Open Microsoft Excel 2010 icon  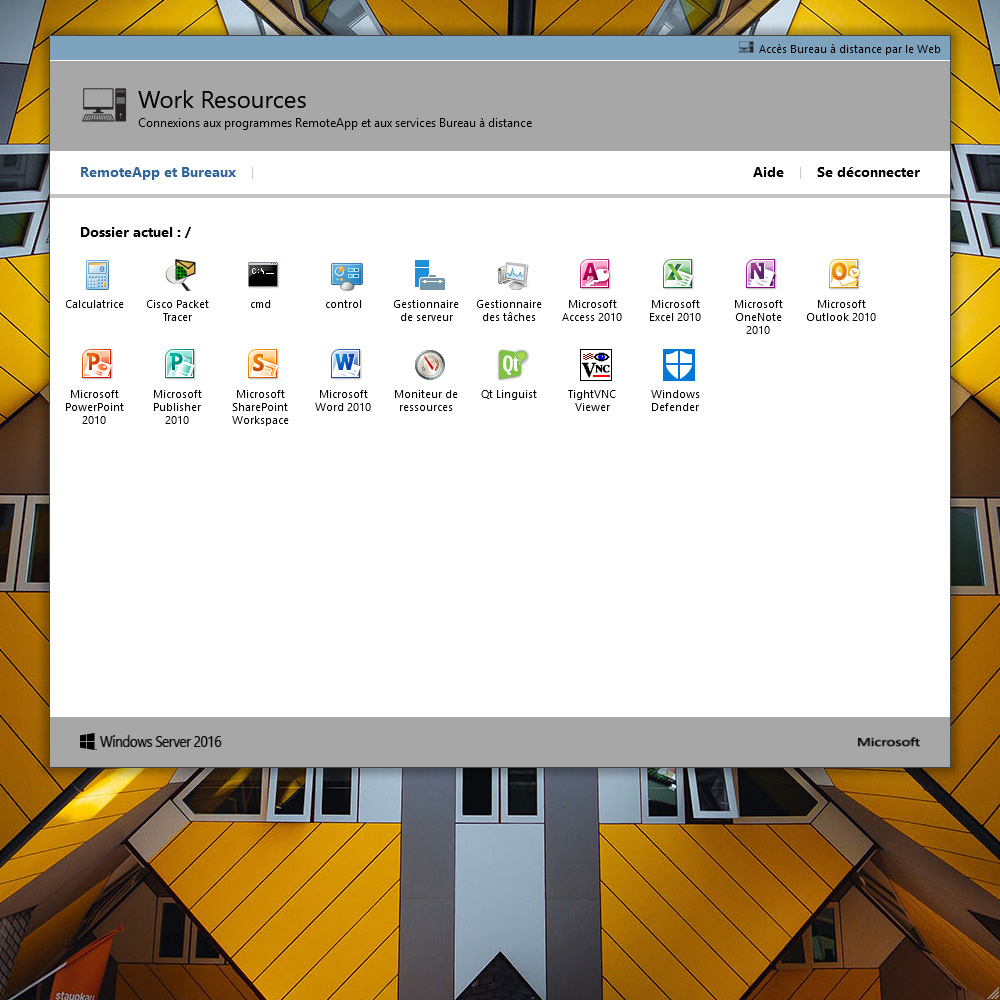tap(677, 275)
